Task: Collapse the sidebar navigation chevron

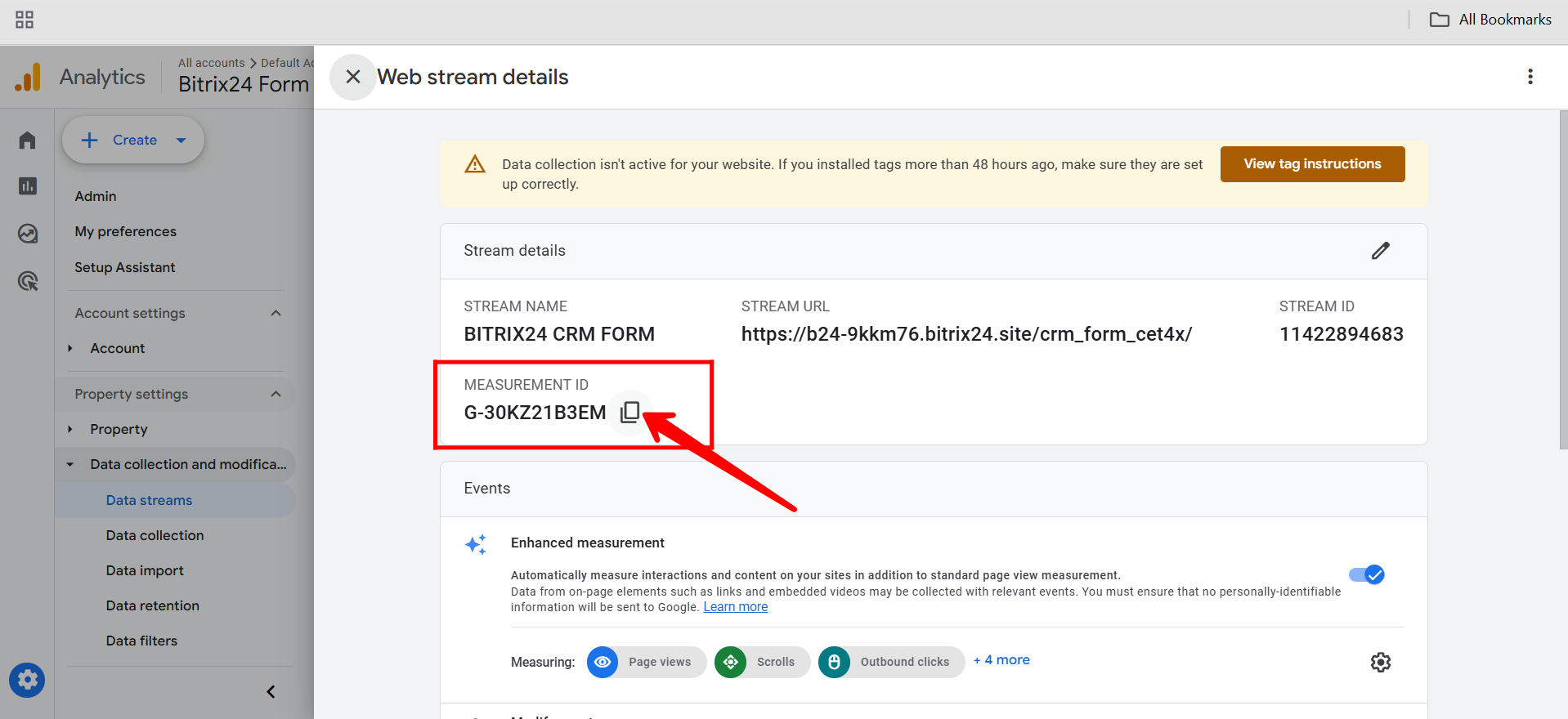Action: click(271, 692)
